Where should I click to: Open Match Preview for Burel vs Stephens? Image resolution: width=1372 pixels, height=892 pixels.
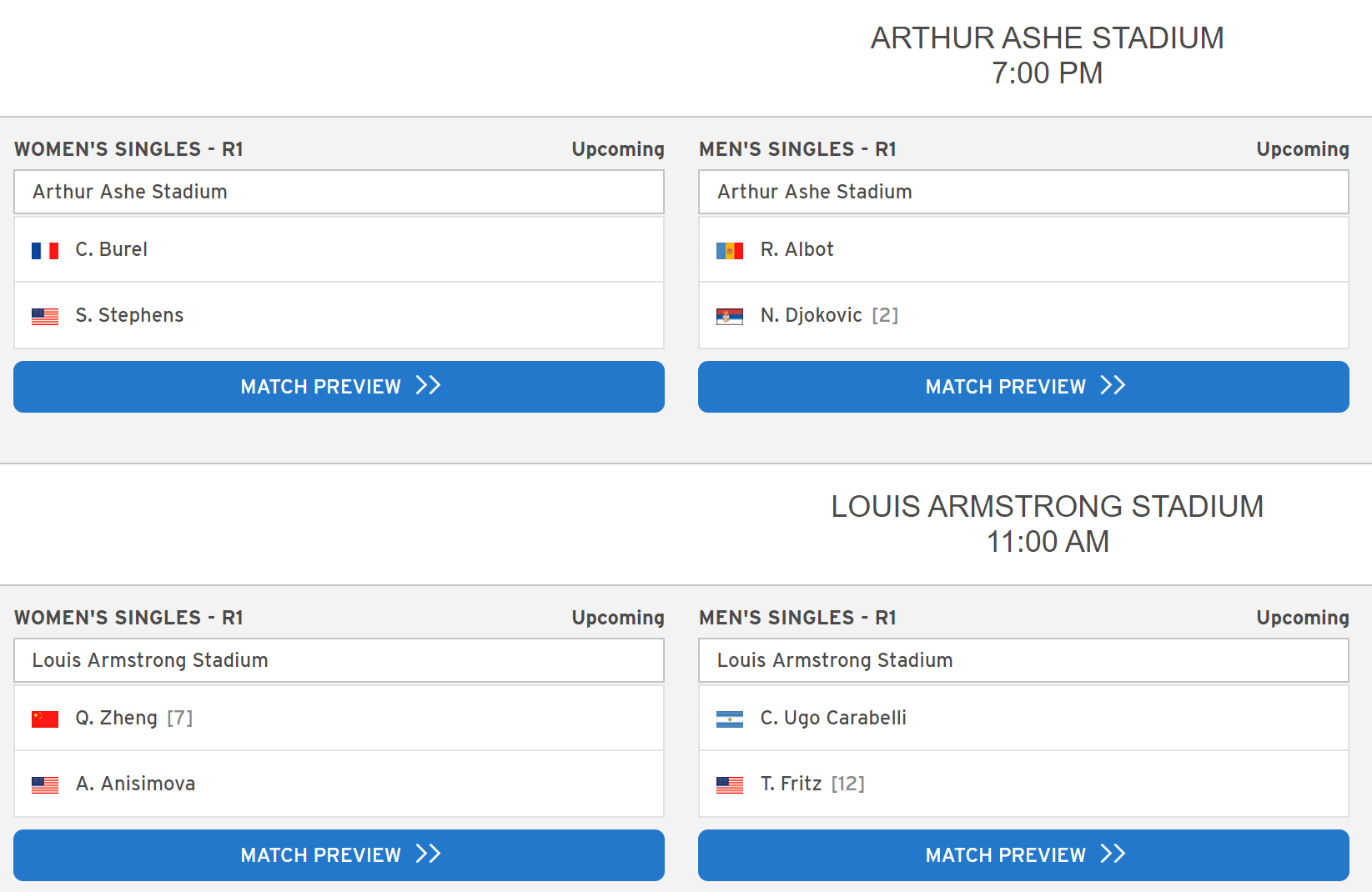click(339, 387)
